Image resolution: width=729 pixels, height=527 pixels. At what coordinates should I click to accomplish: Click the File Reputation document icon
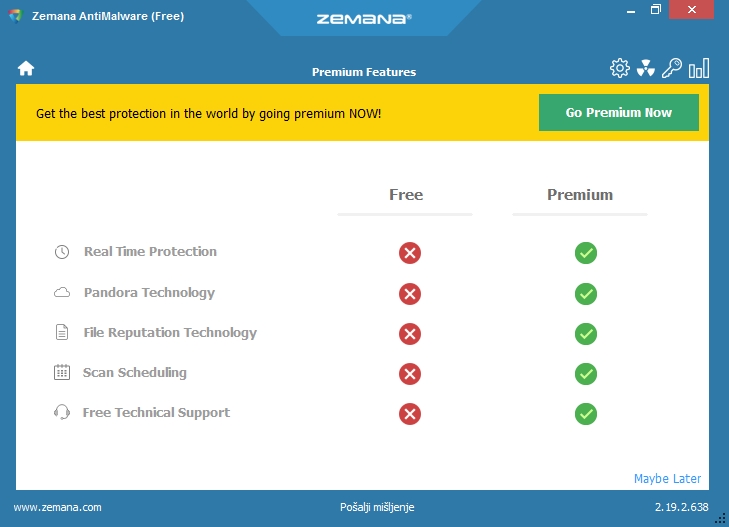coord(62,333)
